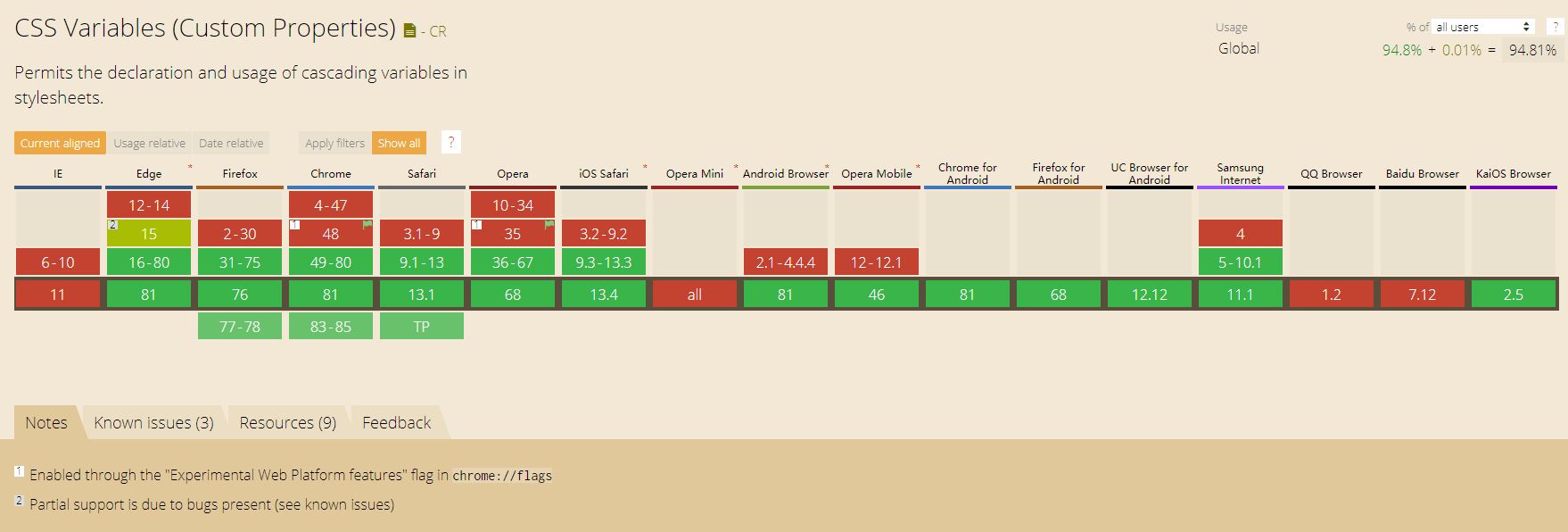The height and width of the screenshot is (532, 1568).
Task: Click note marker 1 on Opera 35
Action: pos(476,225)
